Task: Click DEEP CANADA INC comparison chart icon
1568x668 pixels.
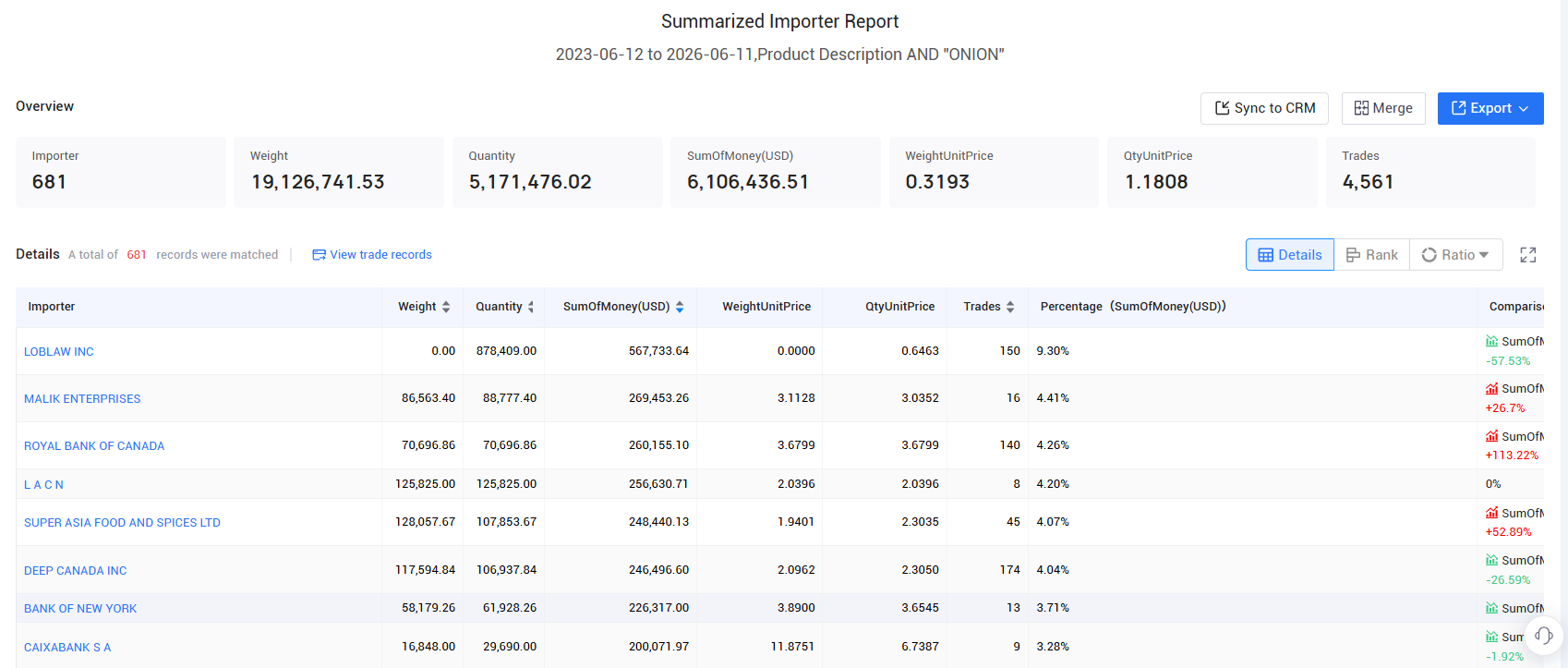Action: click(x=1491, y=560)
